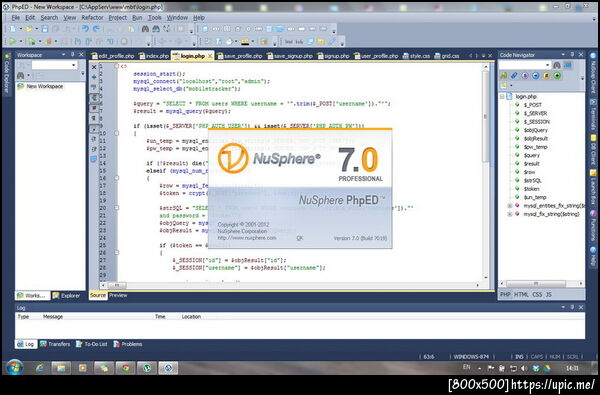Click the Message column header in Log

click(x=53, y=317)
